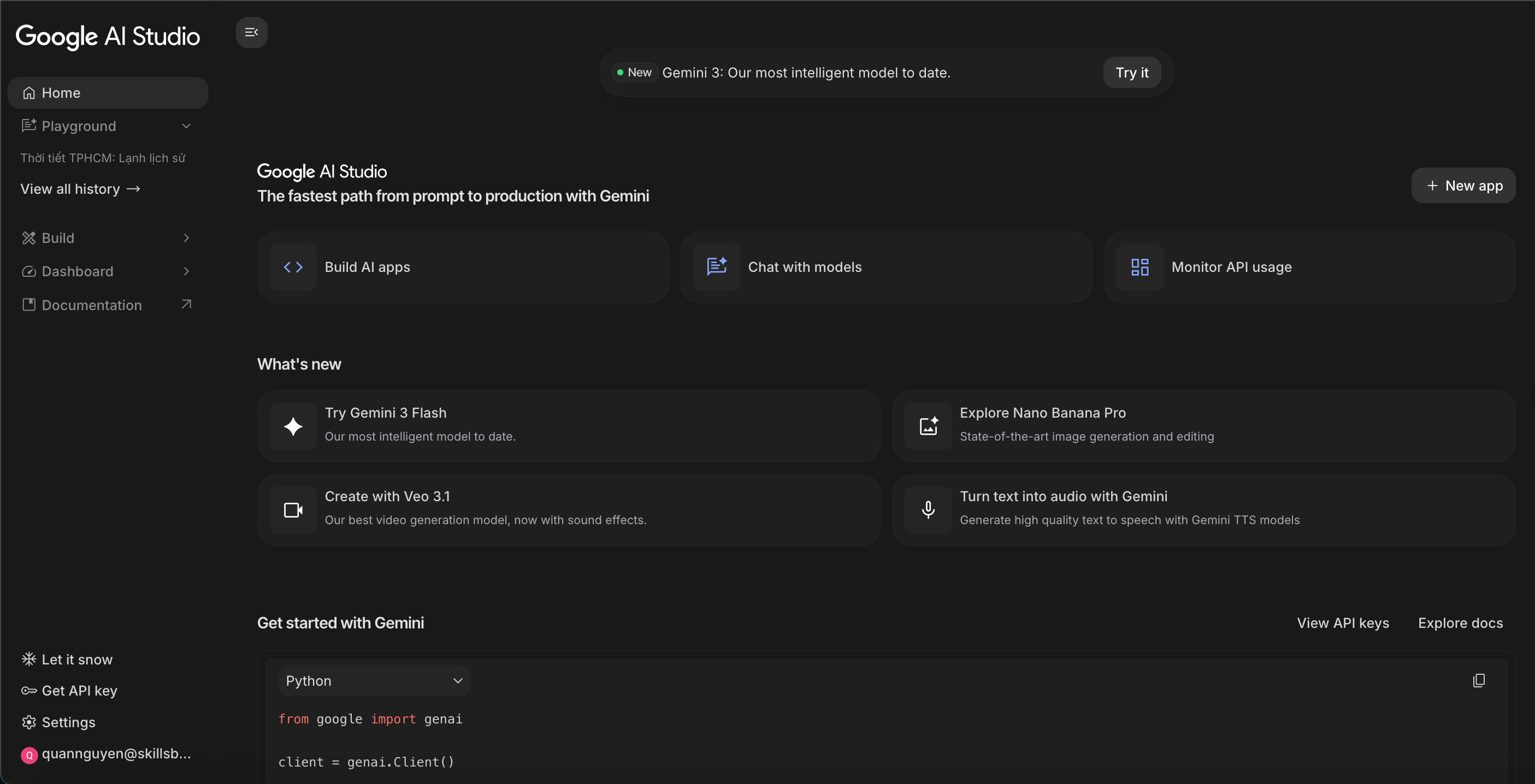Expand the Build section chevron
The height and width of the screenshot is (784, 1535).
[x=186, y=237]
